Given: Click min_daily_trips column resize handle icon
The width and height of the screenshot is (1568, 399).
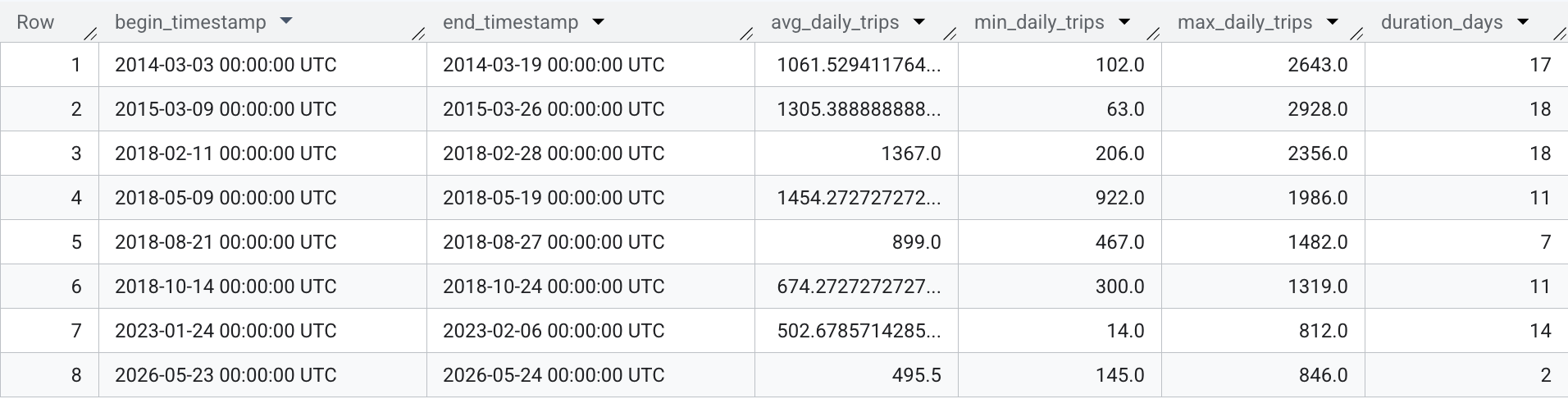Looking at the screenshot, I should point(1153,34).
